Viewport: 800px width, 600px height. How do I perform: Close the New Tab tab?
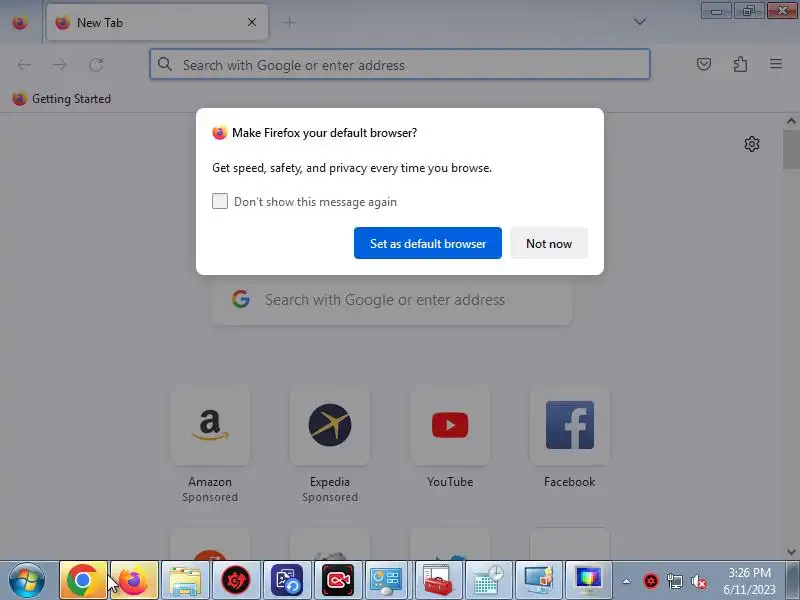(x=252, y=22)
